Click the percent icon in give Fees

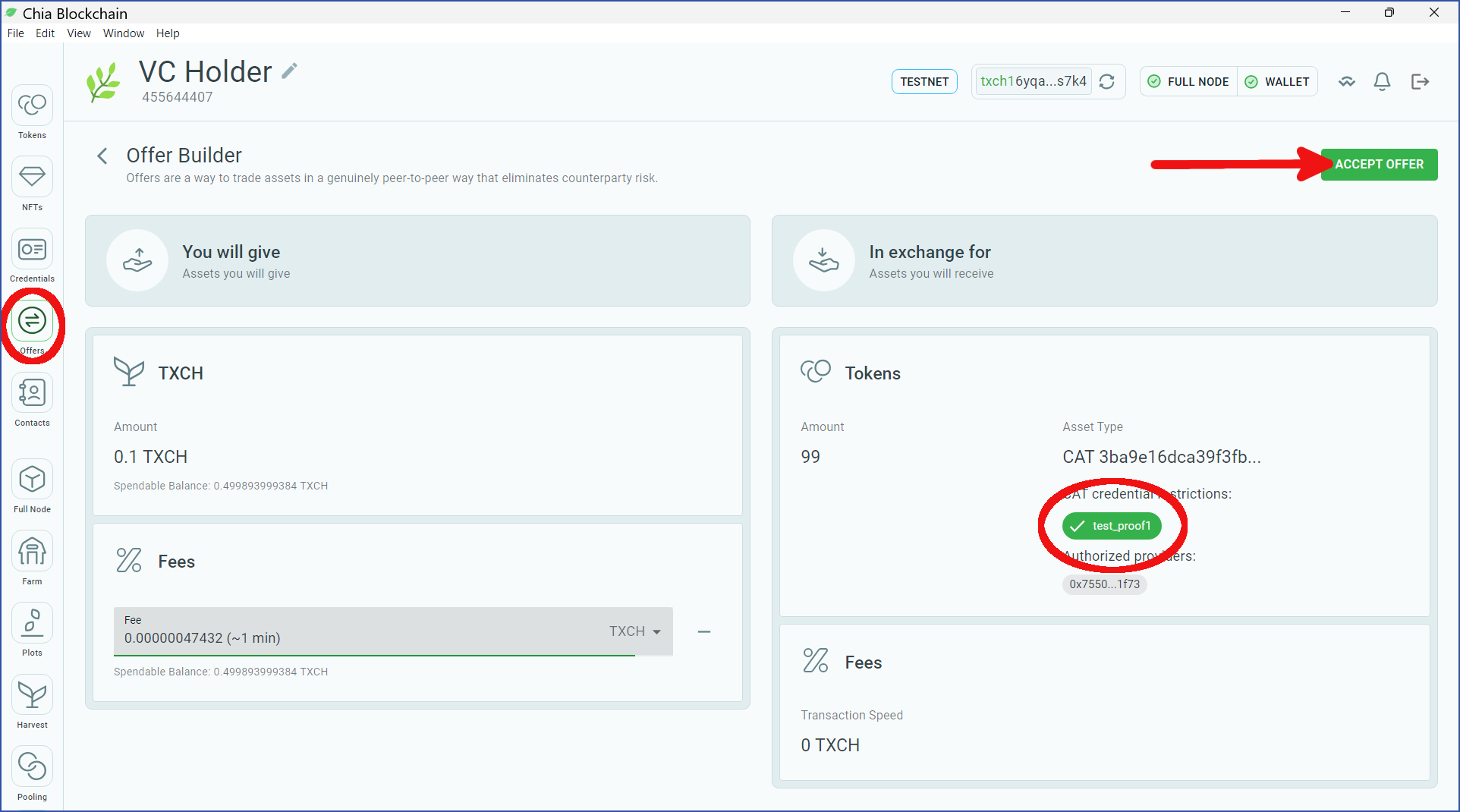point(129,560)
